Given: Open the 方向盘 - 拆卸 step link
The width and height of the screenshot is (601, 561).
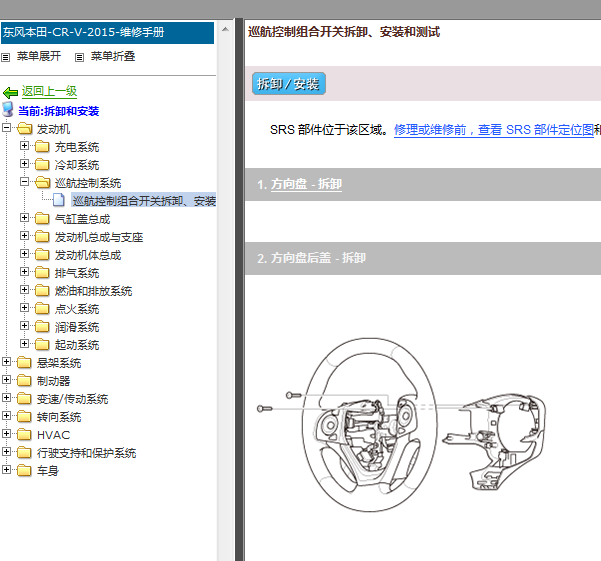Looking at the screenshot, I should (306, 184).
